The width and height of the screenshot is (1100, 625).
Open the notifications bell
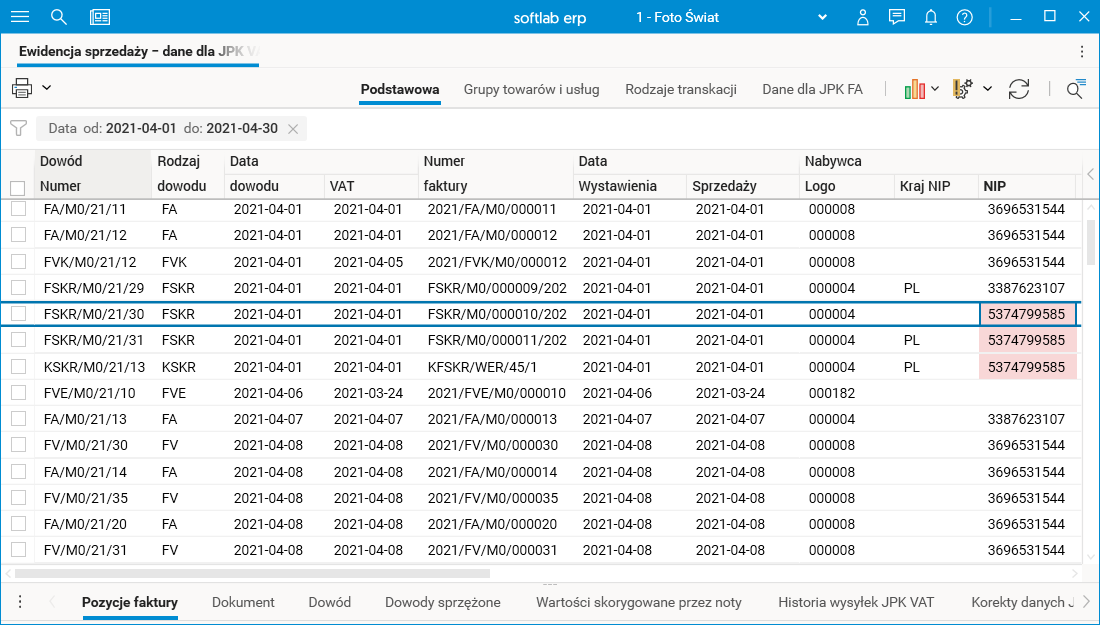(x=931, y=18)
